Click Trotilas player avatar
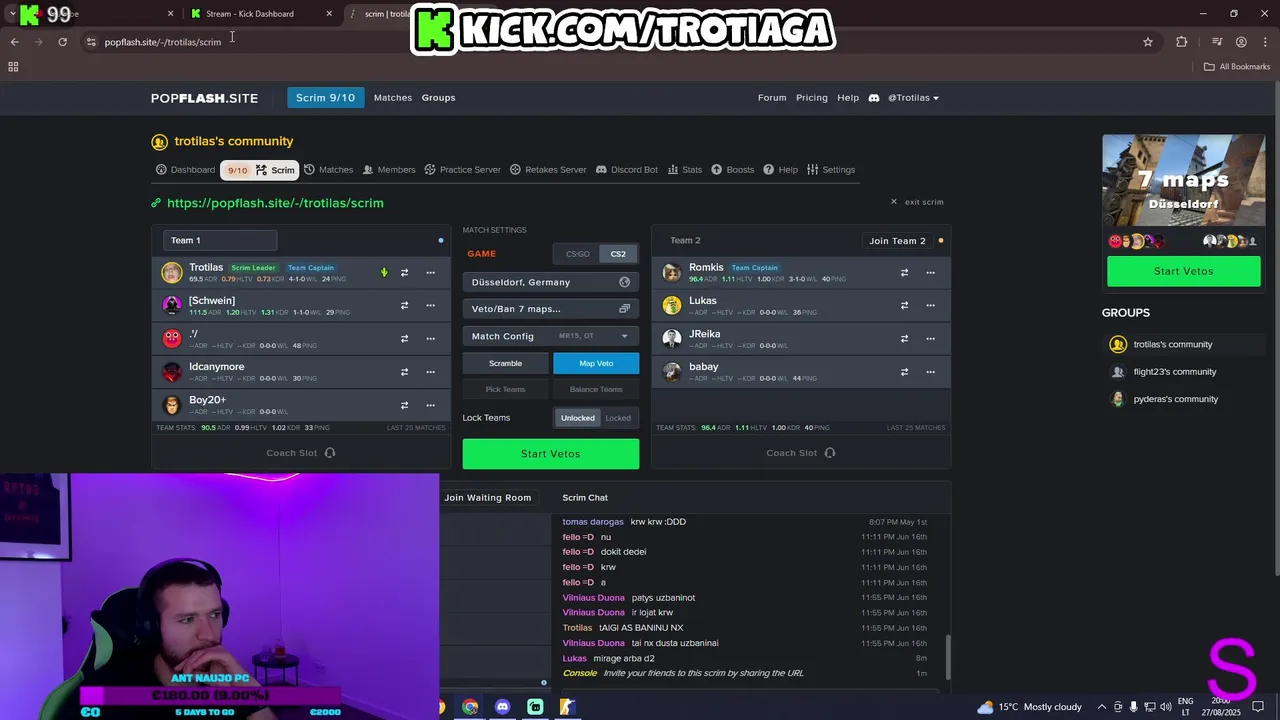Image resolution: width=1280 pixels, height=720 pixels. [x=172, y=272]
